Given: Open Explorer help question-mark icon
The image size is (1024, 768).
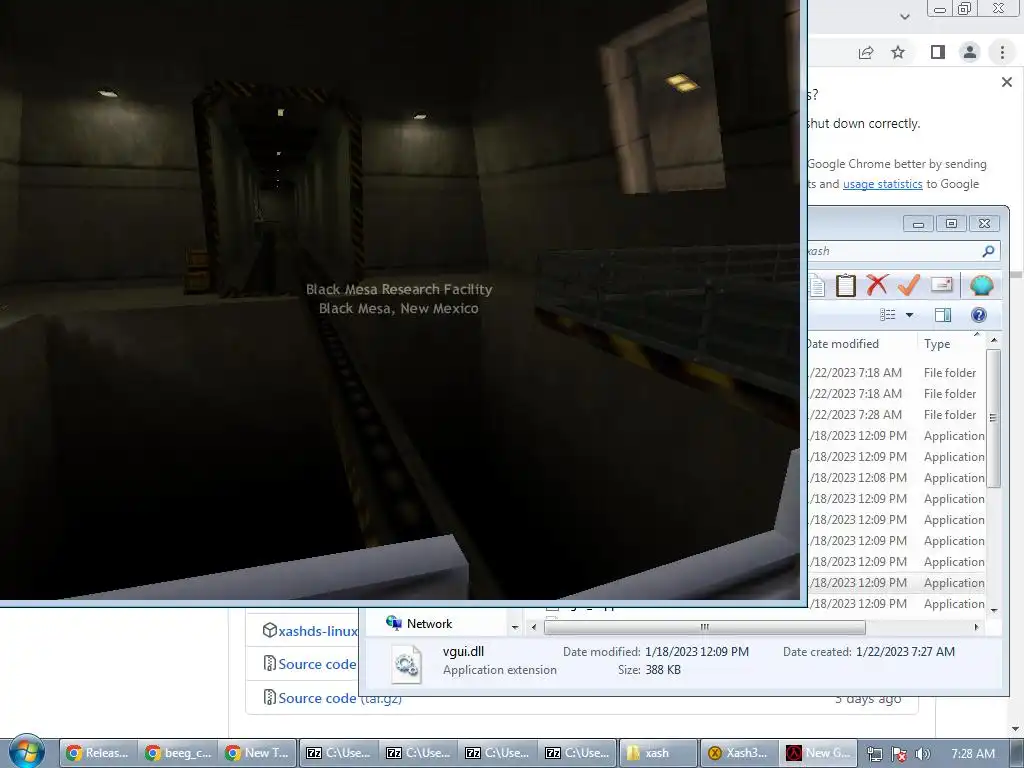Looking at the screenshot, I should tap(978, 315).
